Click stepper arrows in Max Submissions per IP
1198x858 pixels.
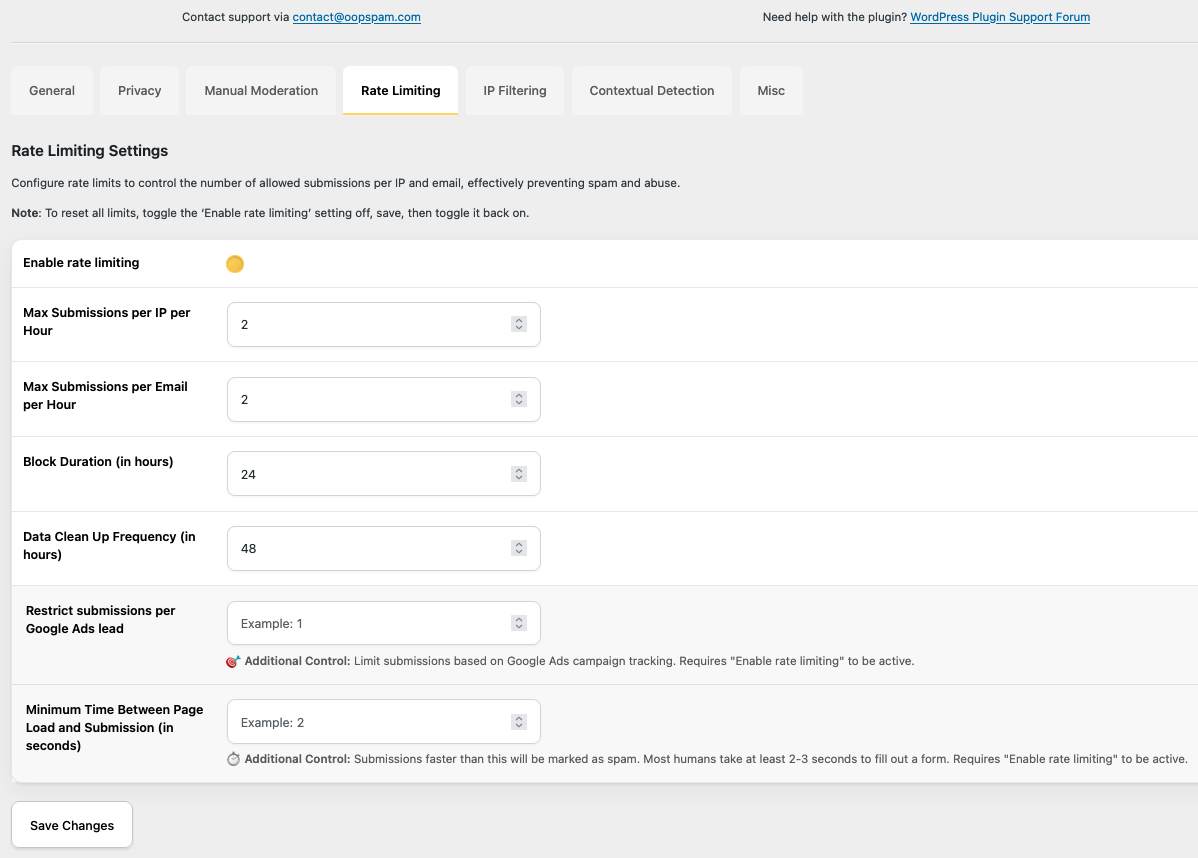click(518, 325)
